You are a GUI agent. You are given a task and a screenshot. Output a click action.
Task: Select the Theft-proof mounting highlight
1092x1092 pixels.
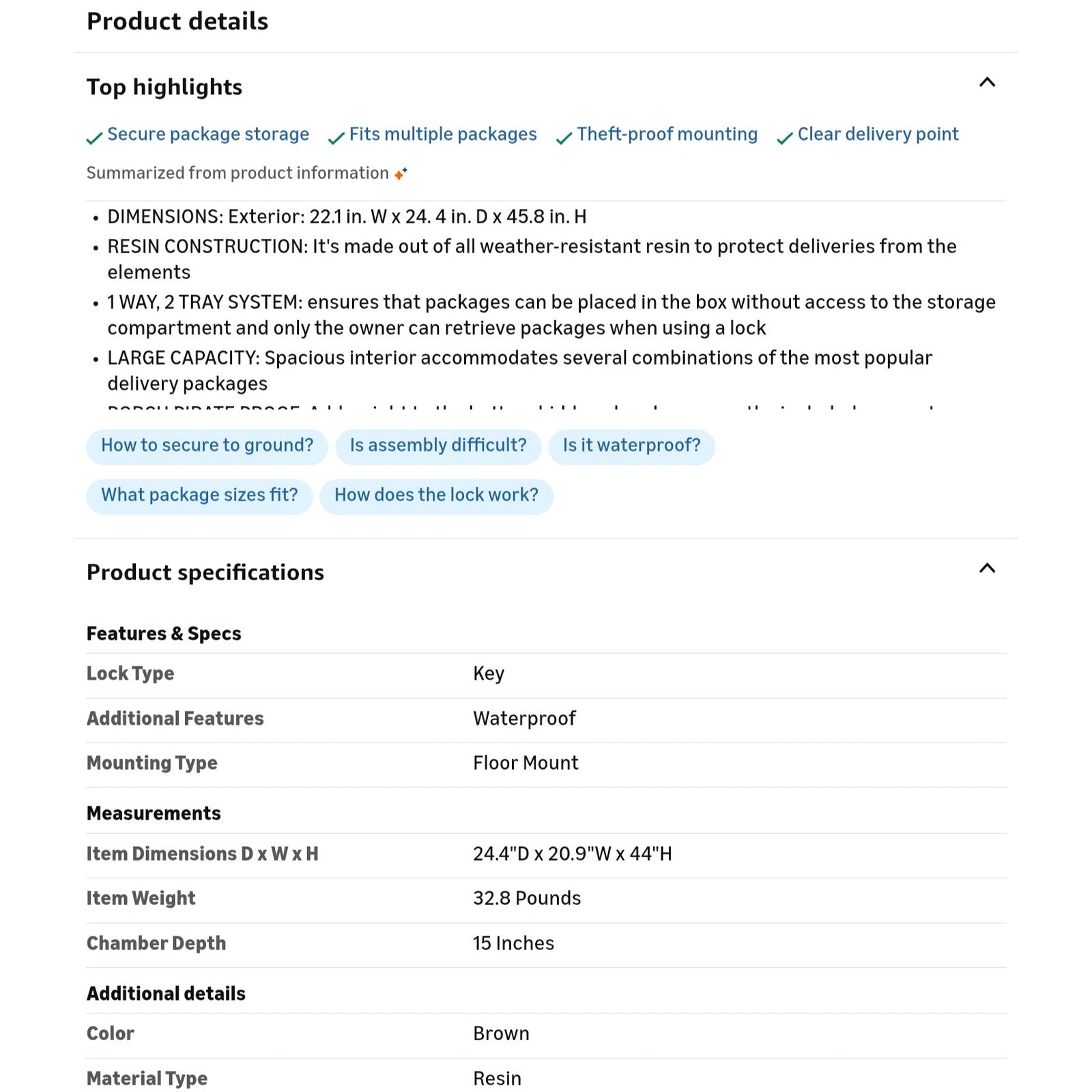click(667, 134)
